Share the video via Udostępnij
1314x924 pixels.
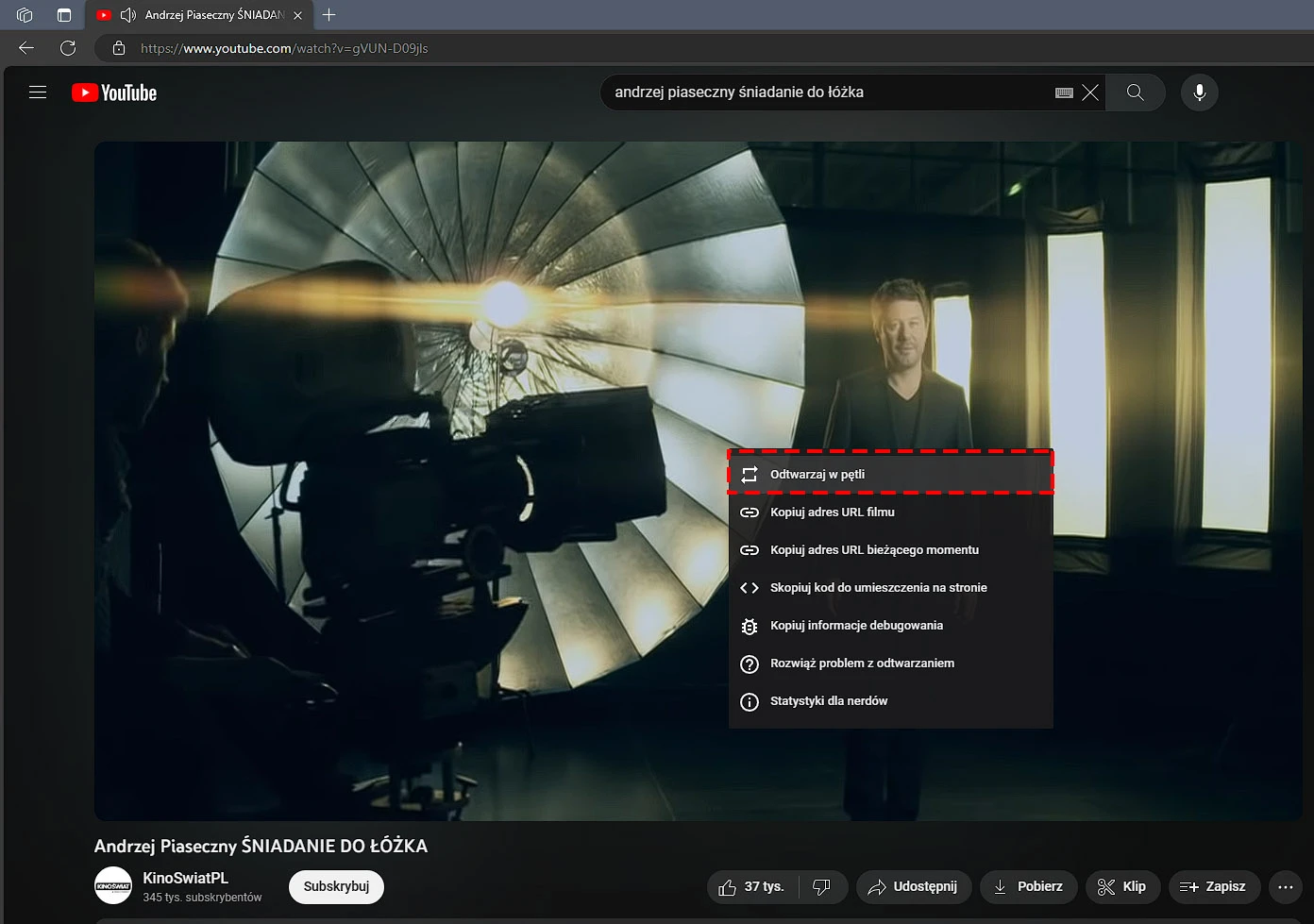coord(913,887)
